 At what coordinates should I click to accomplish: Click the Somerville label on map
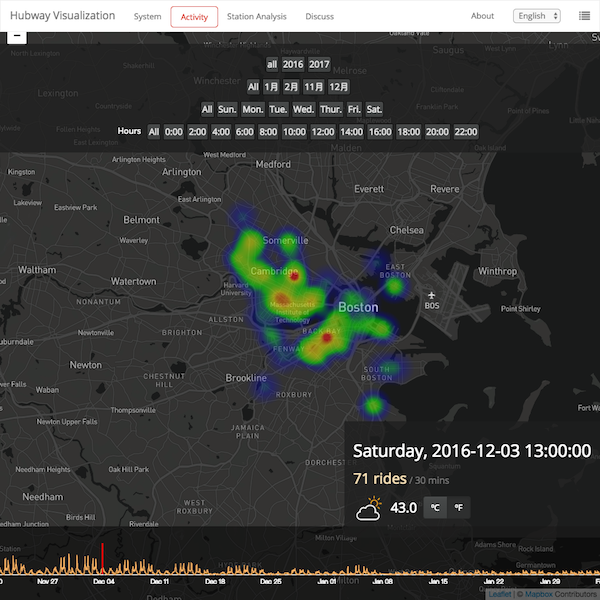pyautogui.click(x=285, y=240)
